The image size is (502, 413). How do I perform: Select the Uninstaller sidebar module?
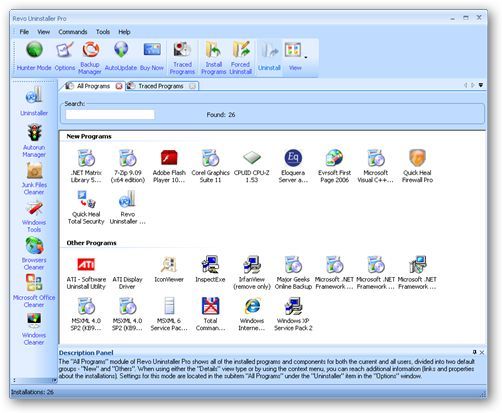(x=34, y=101)
